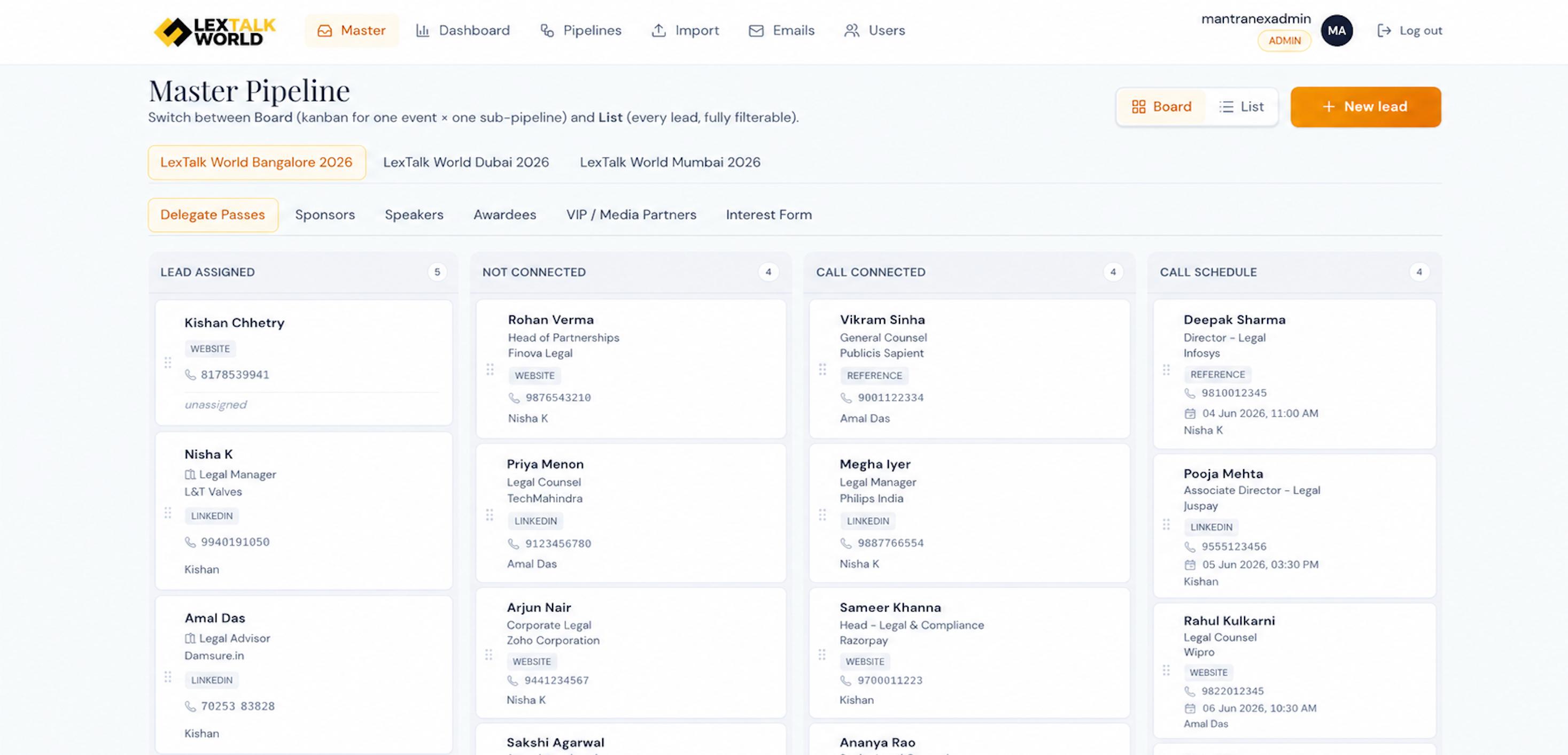Open the Users page
The width and height of the screenshot is (1568, 755).
tap(875, 30)
